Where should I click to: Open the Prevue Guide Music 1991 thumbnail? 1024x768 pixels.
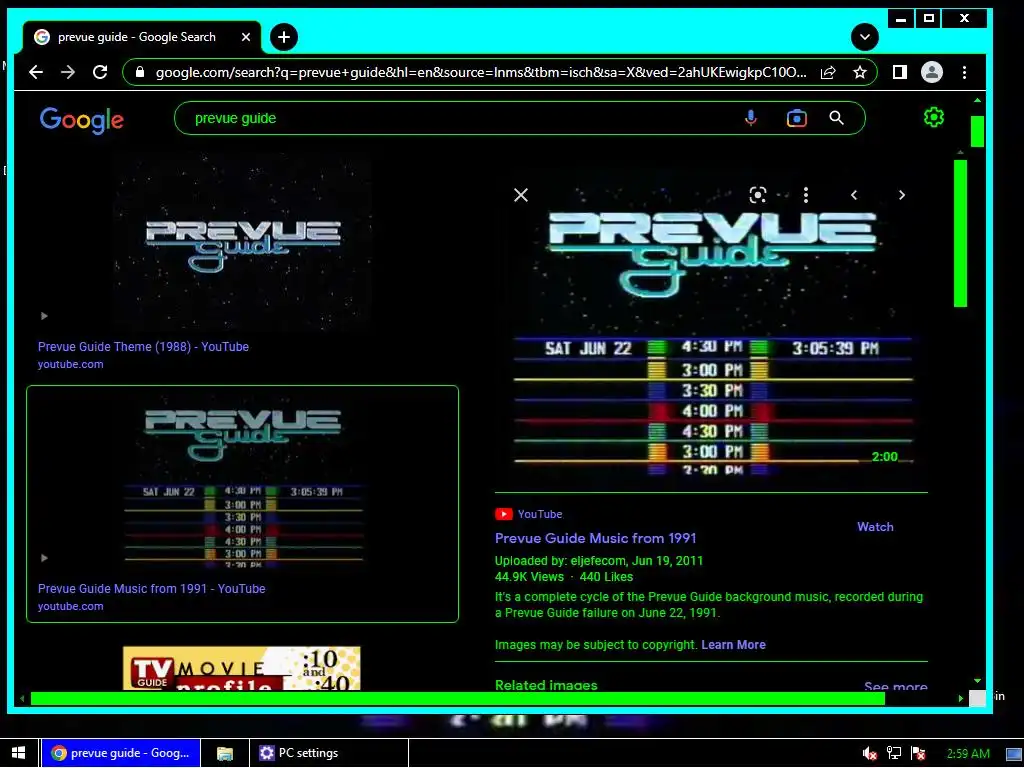point(242,483)
